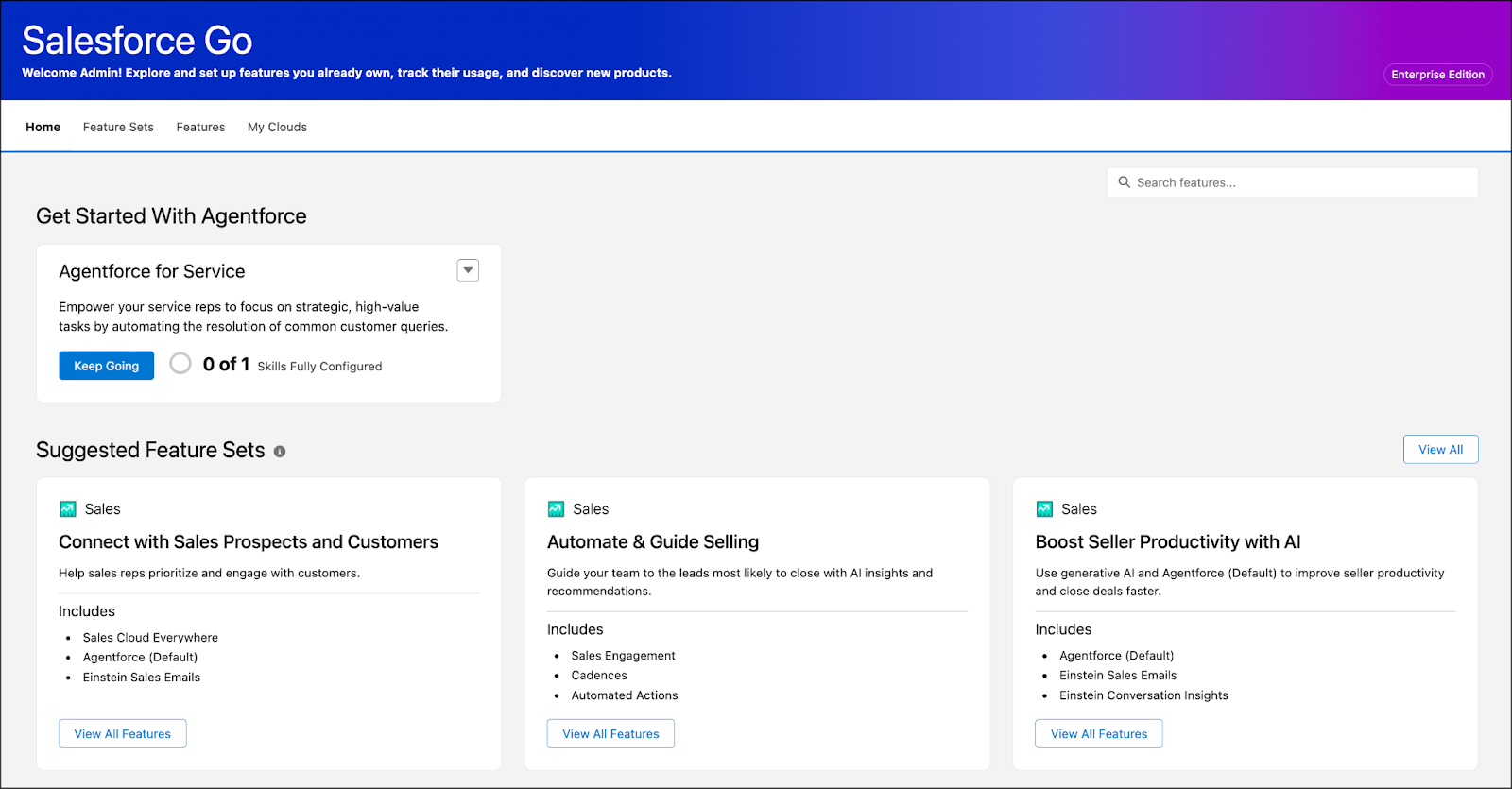The height and width of the screenshot is (789, 1512).
Task: Click the Enterprise Edition badge
Action: (x=1437, y=75)
